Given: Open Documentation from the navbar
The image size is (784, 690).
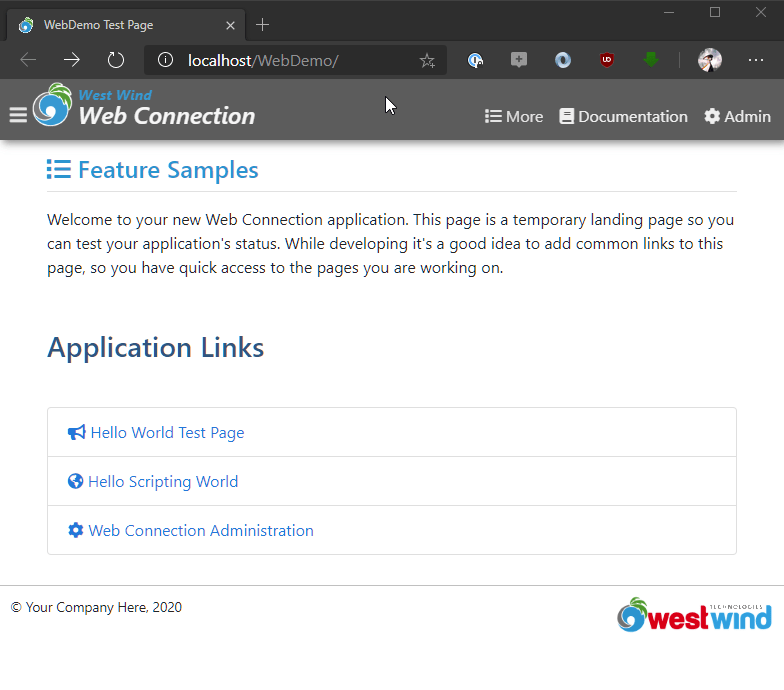Looking at the screenshot, I should (x=623, y=116).
